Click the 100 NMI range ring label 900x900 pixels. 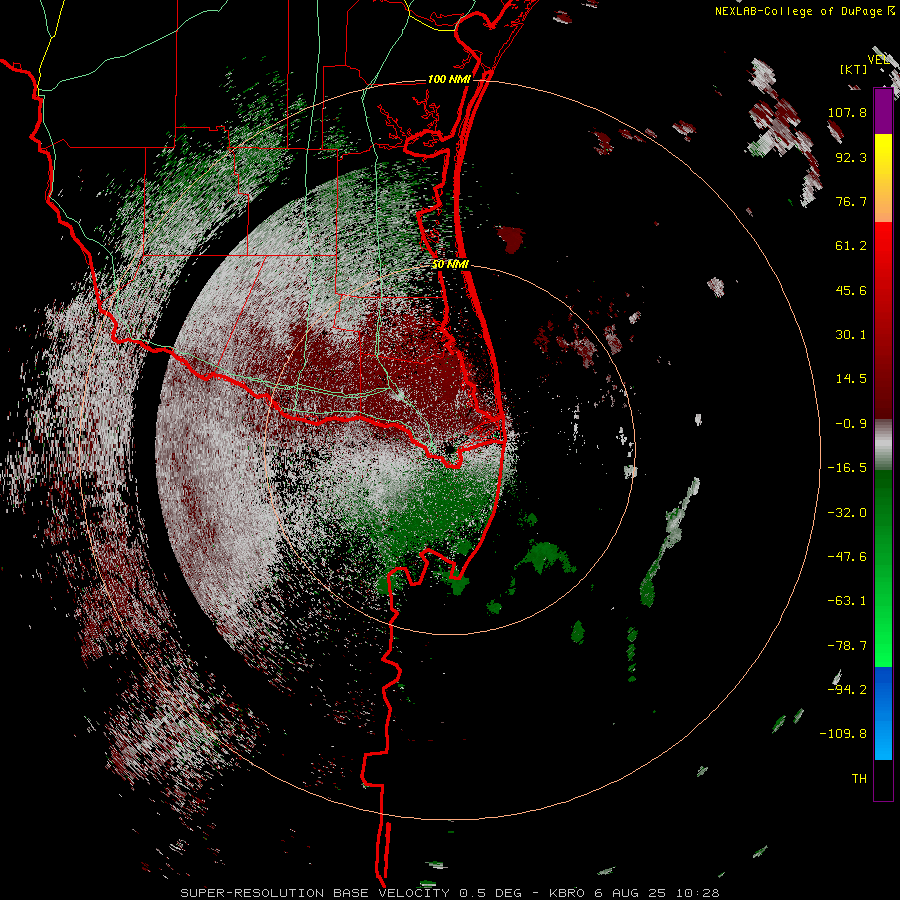(449, 79)
